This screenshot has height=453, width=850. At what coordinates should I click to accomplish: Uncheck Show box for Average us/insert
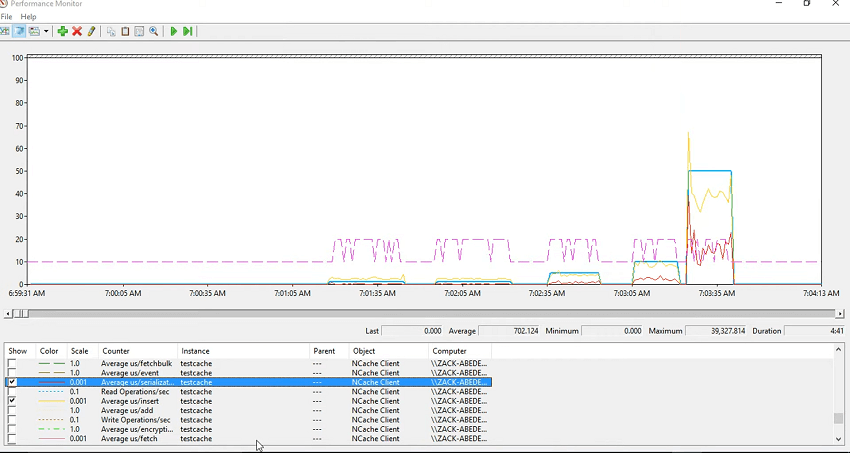(12, 401)
